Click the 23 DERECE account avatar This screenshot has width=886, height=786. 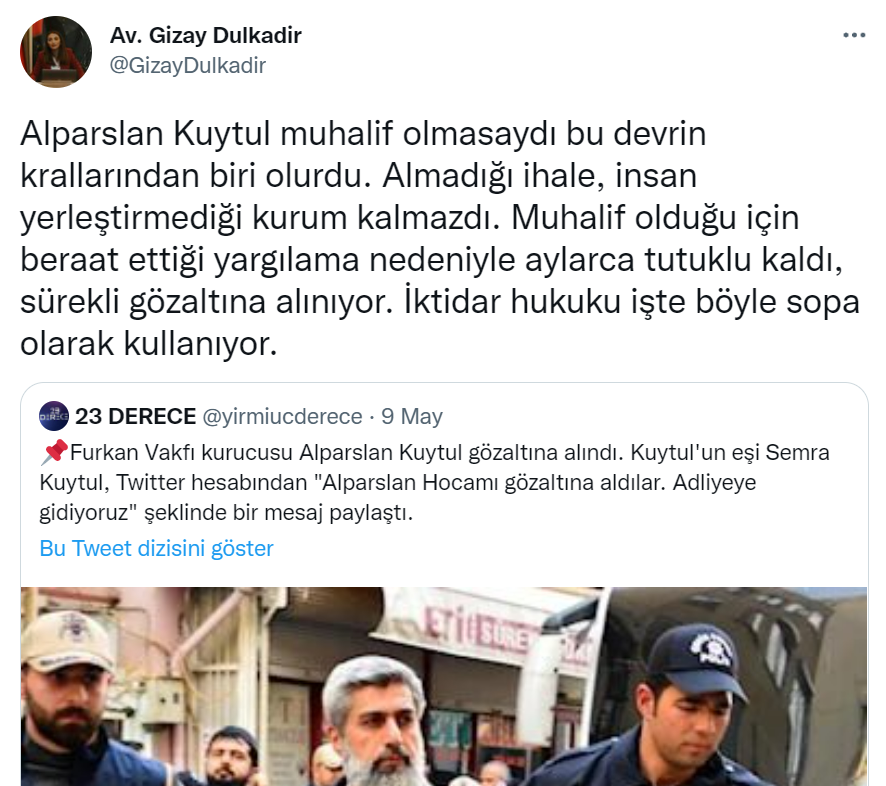pos(54,416)
